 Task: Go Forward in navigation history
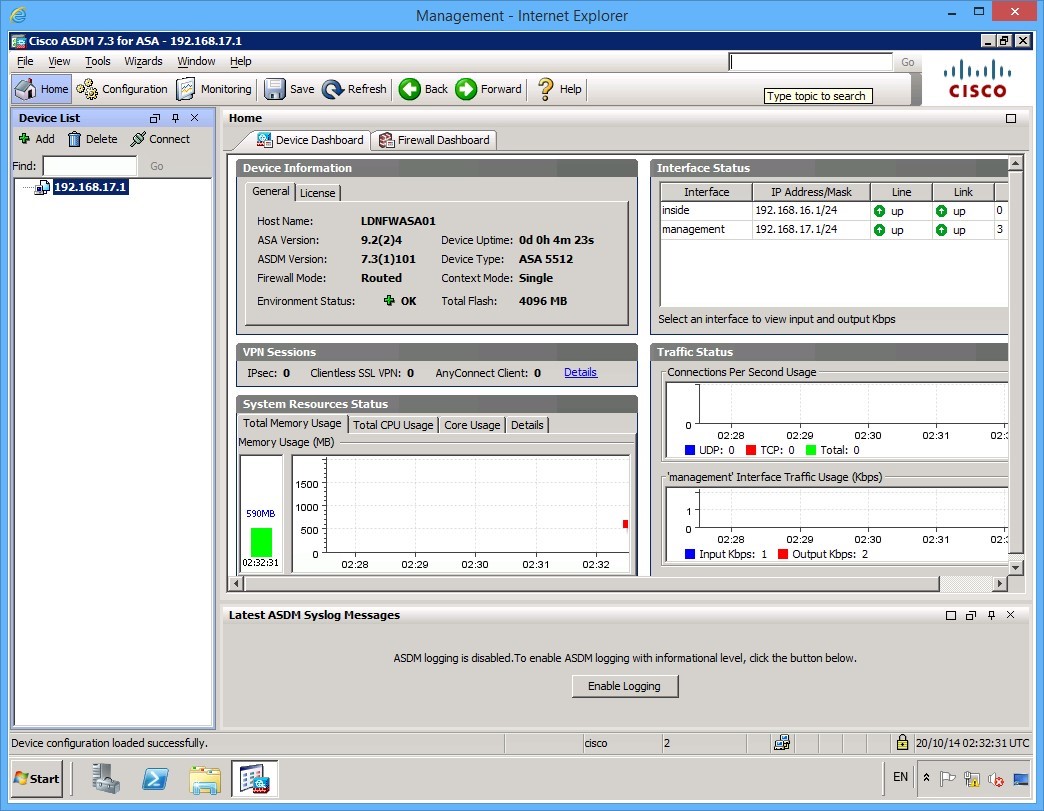click(489, 89)
